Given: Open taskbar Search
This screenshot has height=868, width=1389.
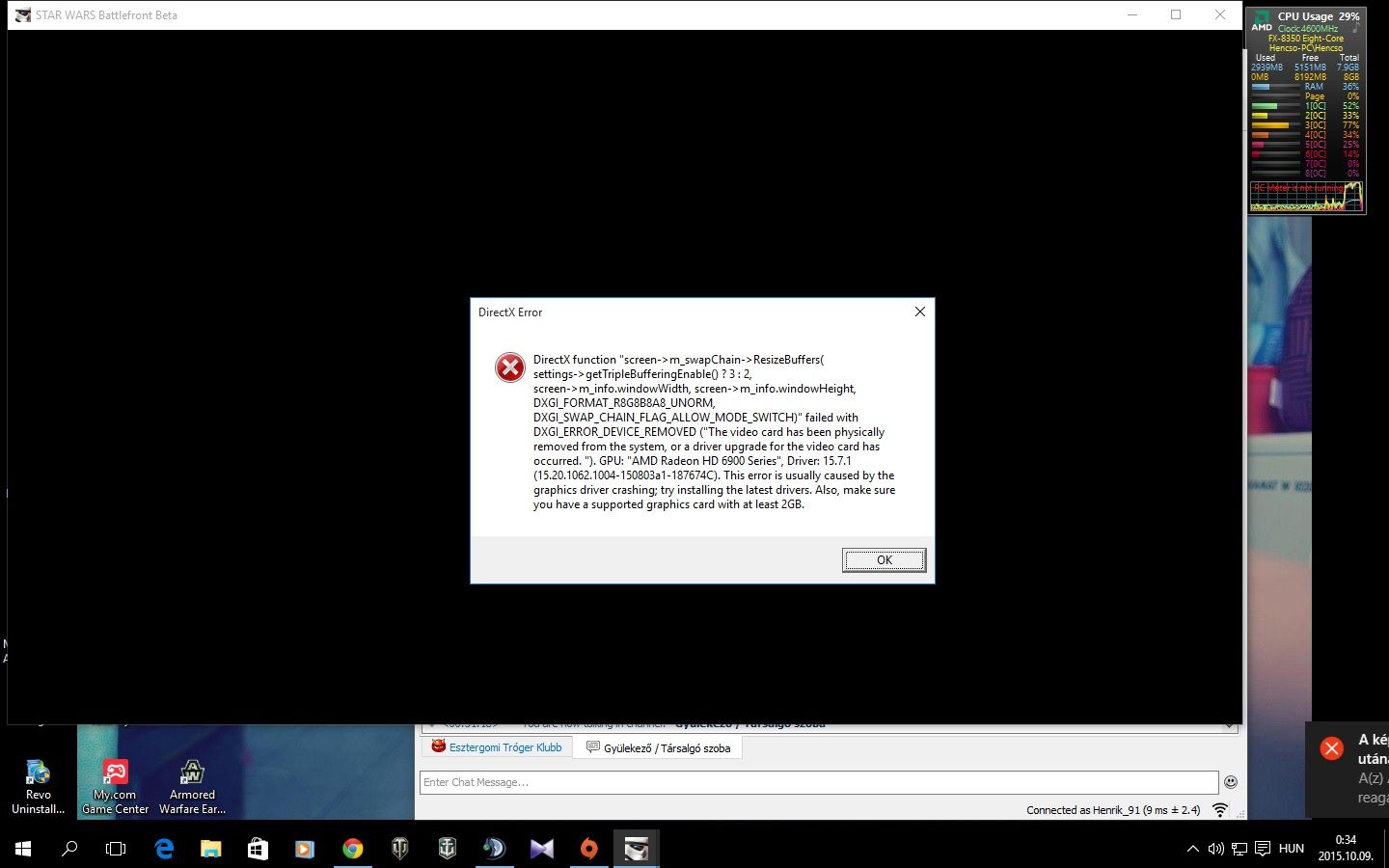Looking at the screenshot, I should point(69,849).
